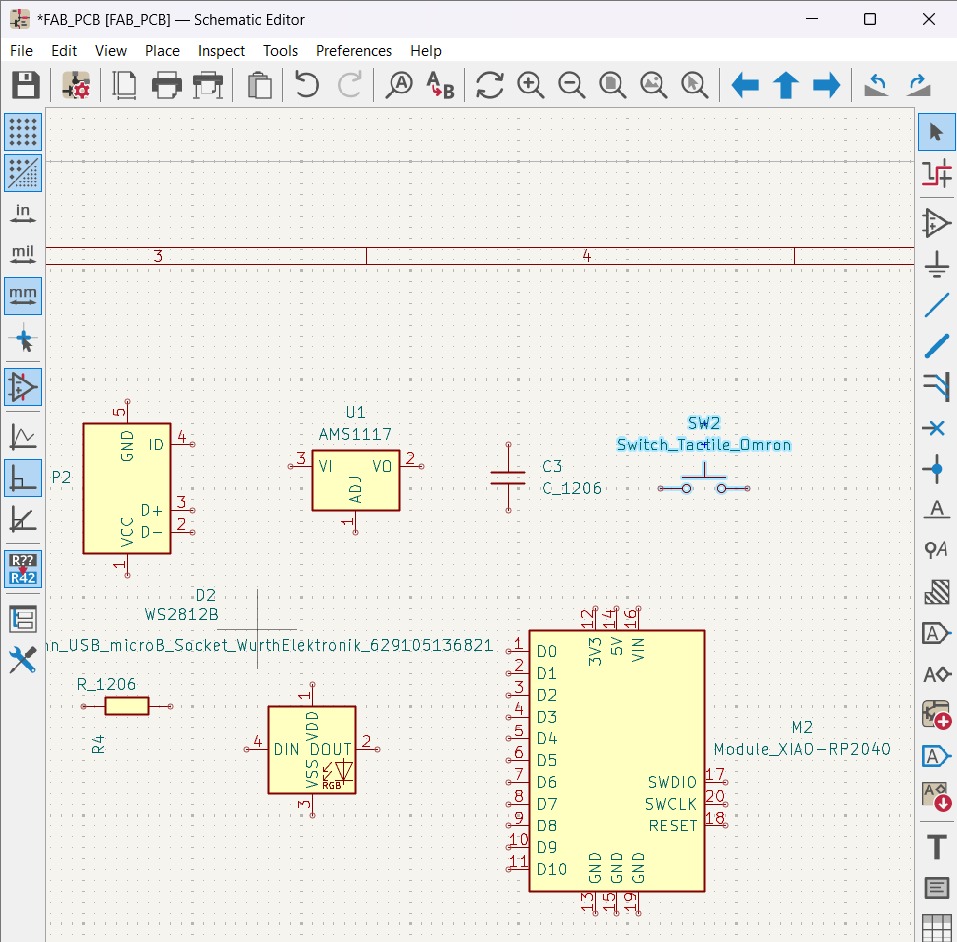Navigate back with left blue arrow
Screen dimensions: 957x942
coord(745,85)
